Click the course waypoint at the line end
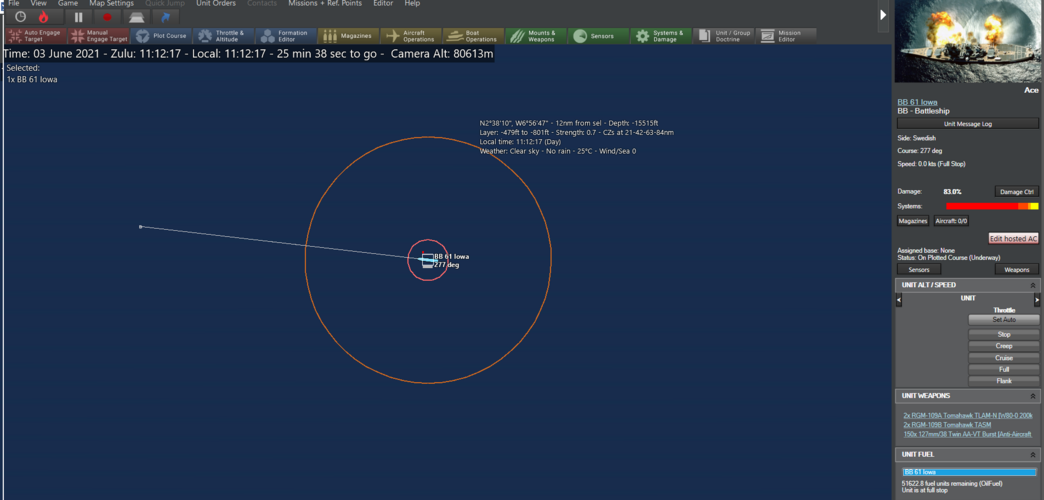This screenshot has width=1044, height=500. click(x=140, y=227)
